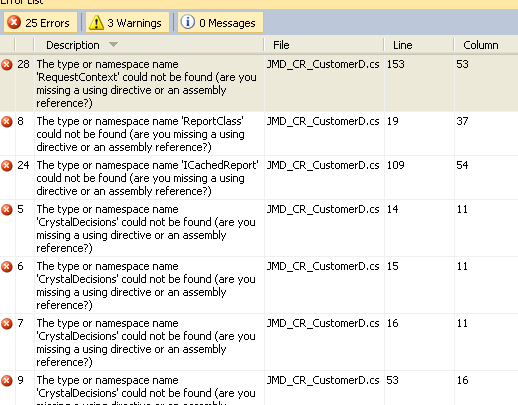Click the Description sort arrow
The height and width of the screenshot is (405, 518).
(113, 45)
